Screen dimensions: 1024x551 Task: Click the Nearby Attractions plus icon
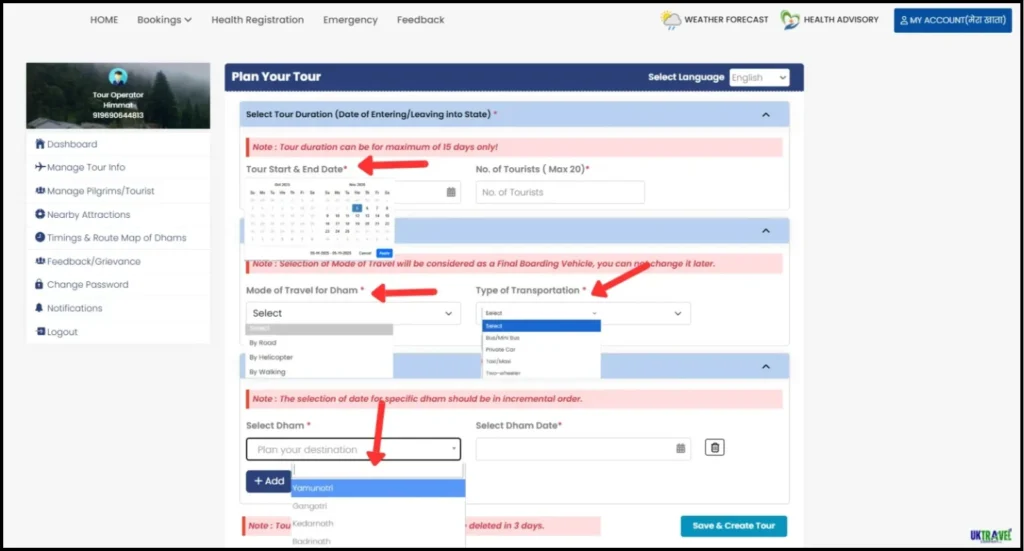pyautogui.click(x=40, y=214)
